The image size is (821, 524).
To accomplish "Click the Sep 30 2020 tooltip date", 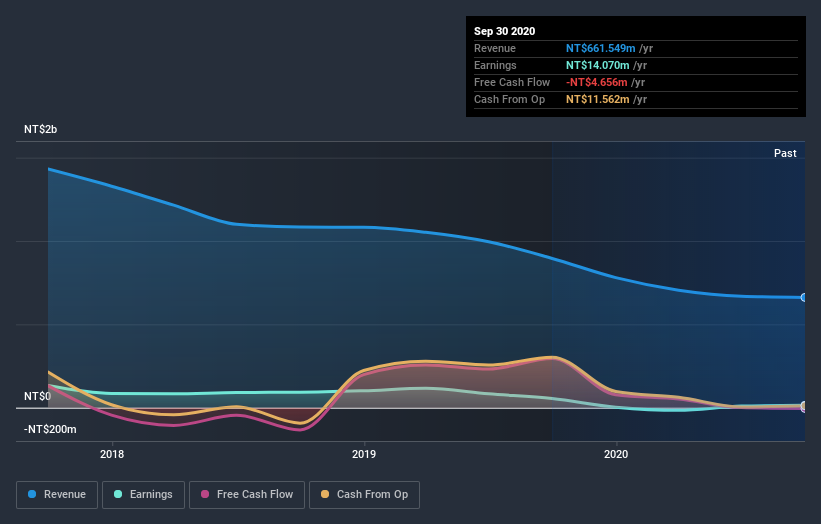I will 505,31.
